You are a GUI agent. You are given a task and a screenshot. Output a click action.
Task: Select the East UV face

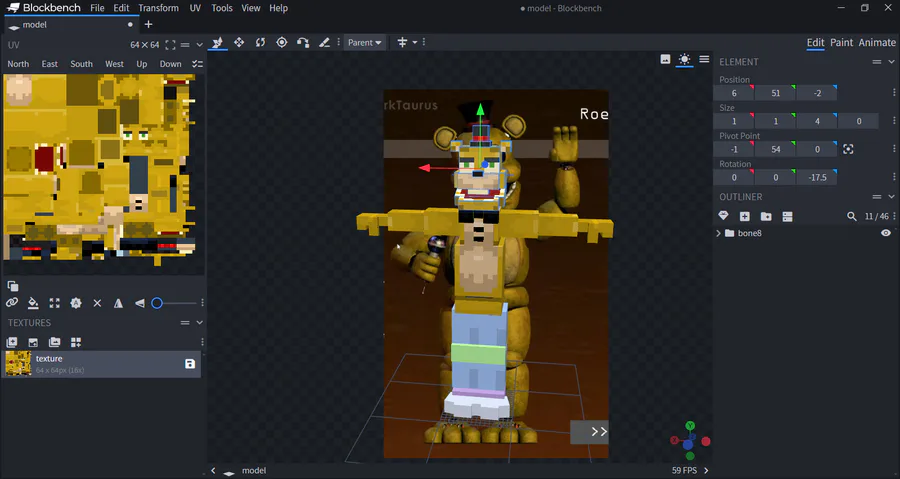point(49,64)
